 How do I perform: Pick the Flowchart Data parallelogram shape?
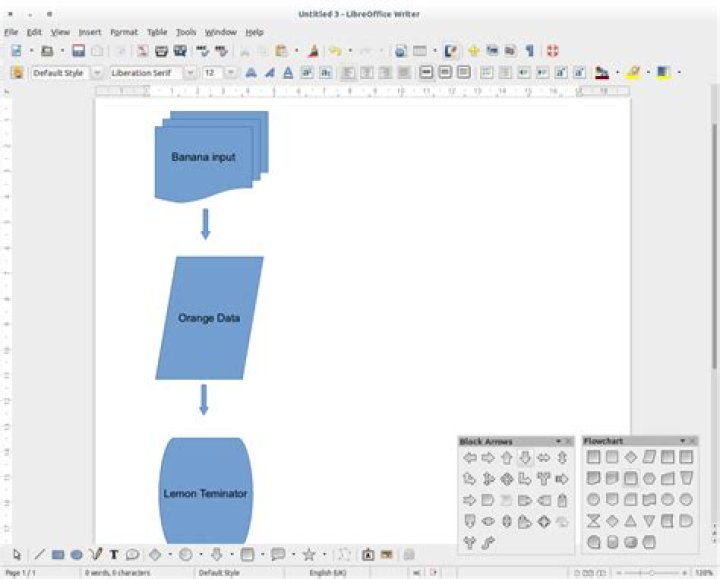649,457
